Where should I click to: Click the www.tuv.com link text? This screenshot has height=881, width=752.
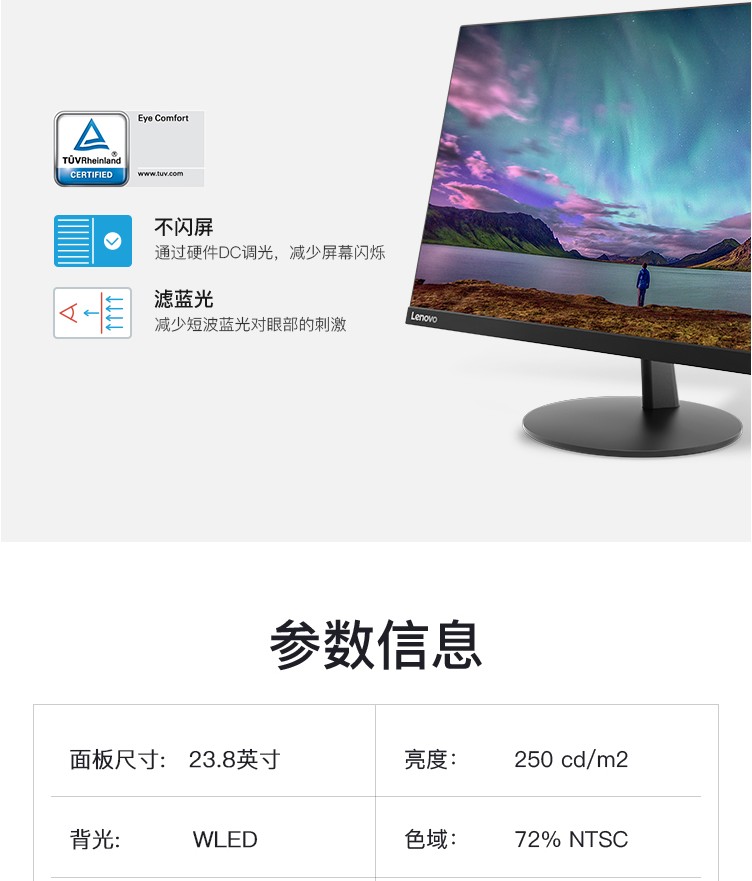tap(160, 174)
